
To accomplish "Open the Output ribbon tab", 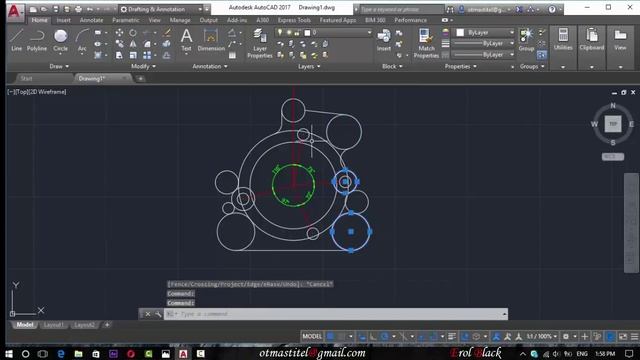I will (x=209, y=20).
